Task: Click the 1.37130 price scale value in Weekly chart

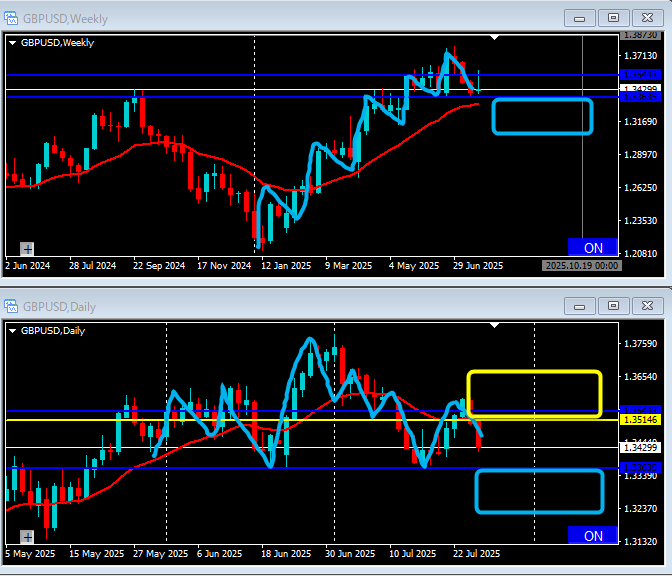Action: (640, 56)
